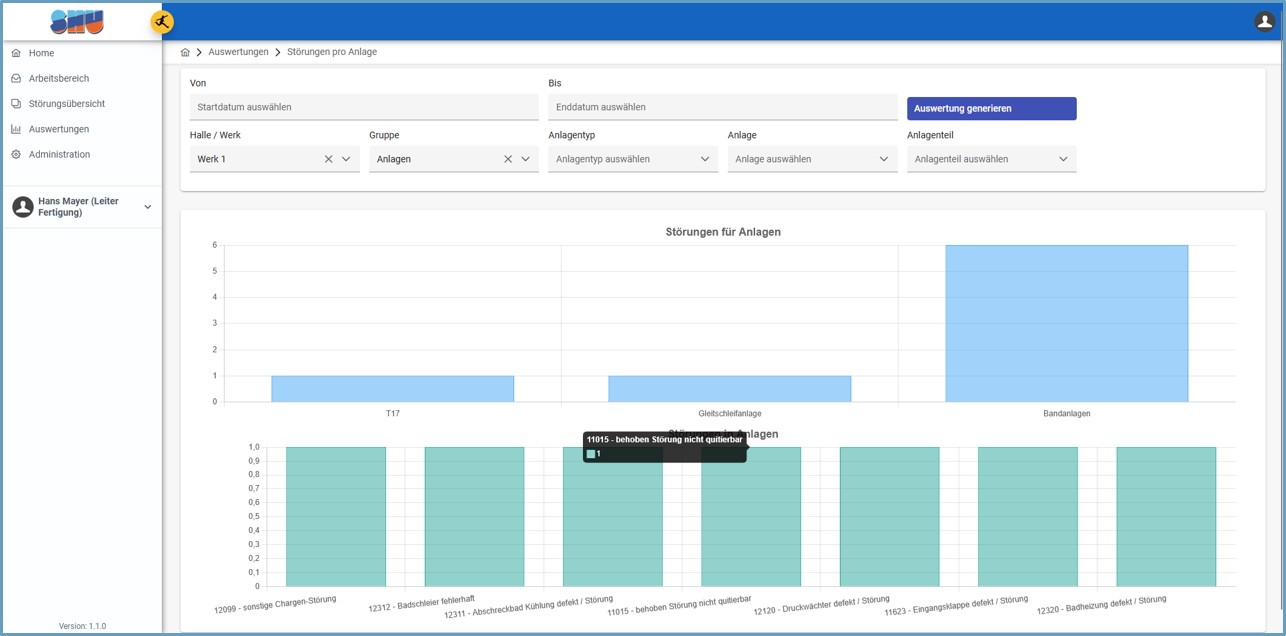1286x636 pixels.
Task: Click the user account avatar icon top right
Action: click(1264, 21)
